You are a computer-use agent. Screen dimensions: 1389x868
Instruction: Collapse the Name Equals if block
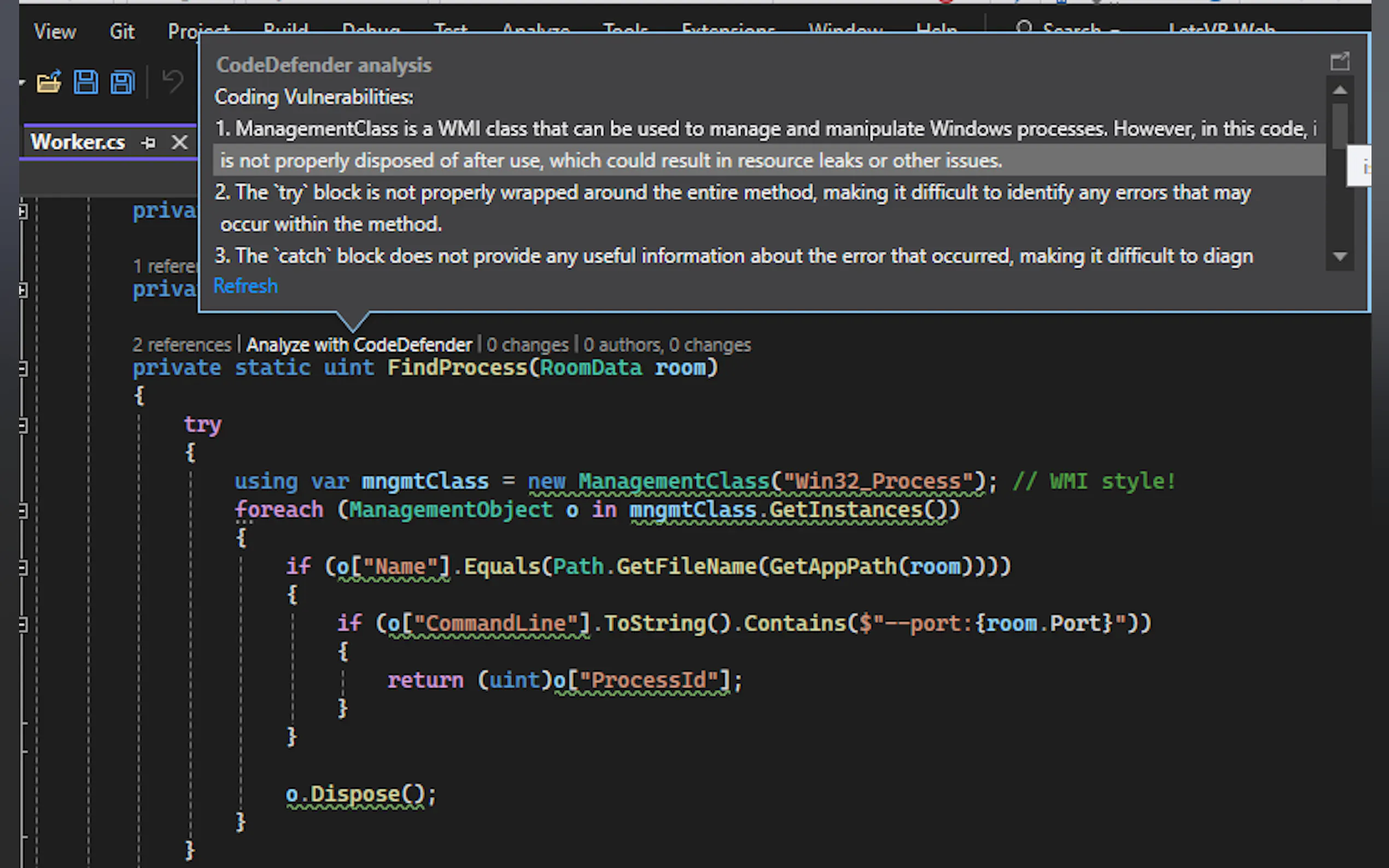pos(23,568)
